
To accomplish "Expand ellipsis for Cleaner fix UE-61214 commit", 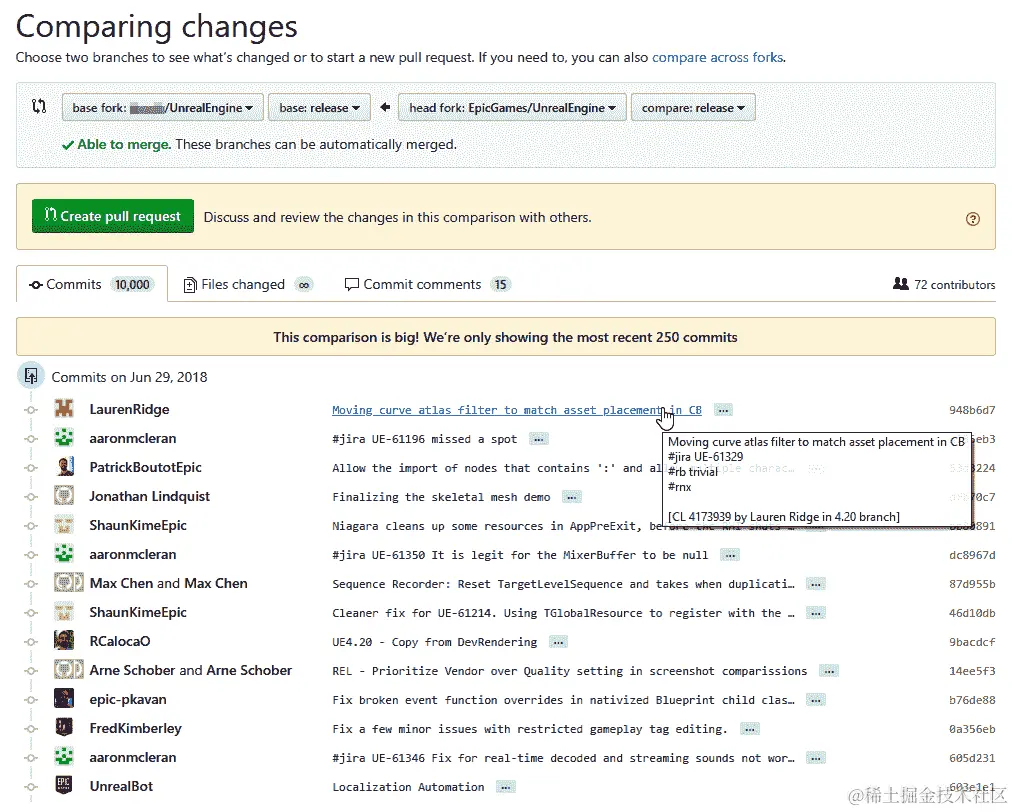I will (x=815, y=613).
